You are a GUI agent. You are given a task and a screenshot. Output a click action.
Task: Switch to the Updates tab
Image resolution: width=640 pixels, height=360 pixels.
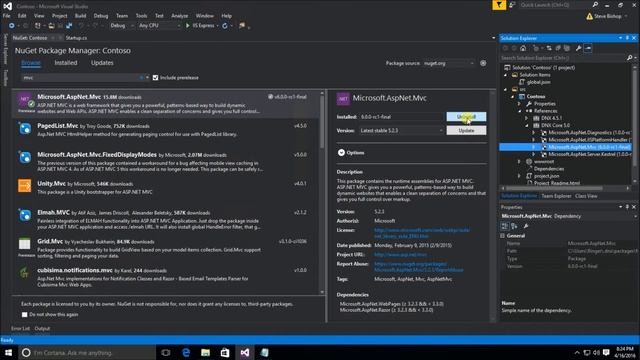pos(102,63)
